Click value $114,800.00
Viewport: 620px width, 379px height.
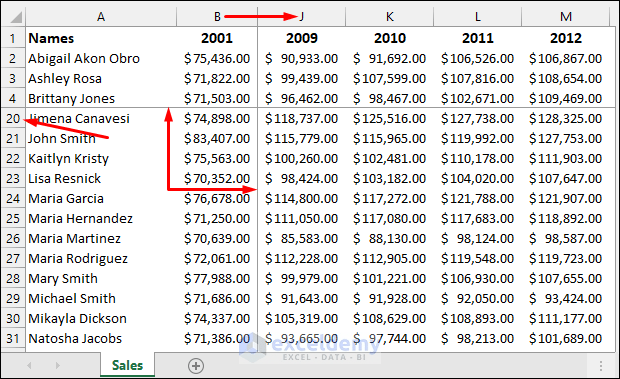click(x=301, y=198)
